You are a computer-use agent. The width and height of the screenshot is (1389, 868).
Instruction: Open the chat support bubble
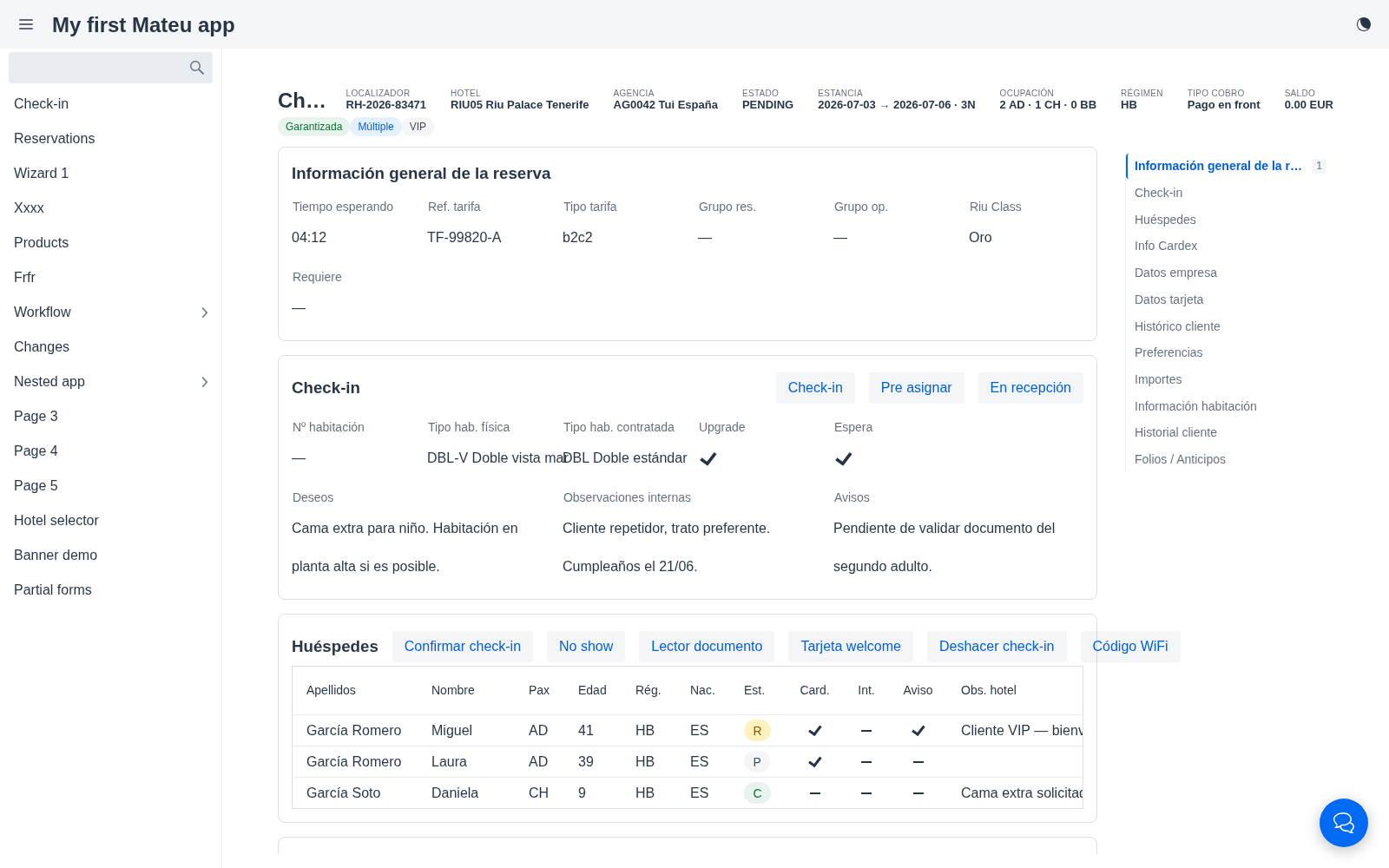pyautogui.click(x=1344, y=823)
